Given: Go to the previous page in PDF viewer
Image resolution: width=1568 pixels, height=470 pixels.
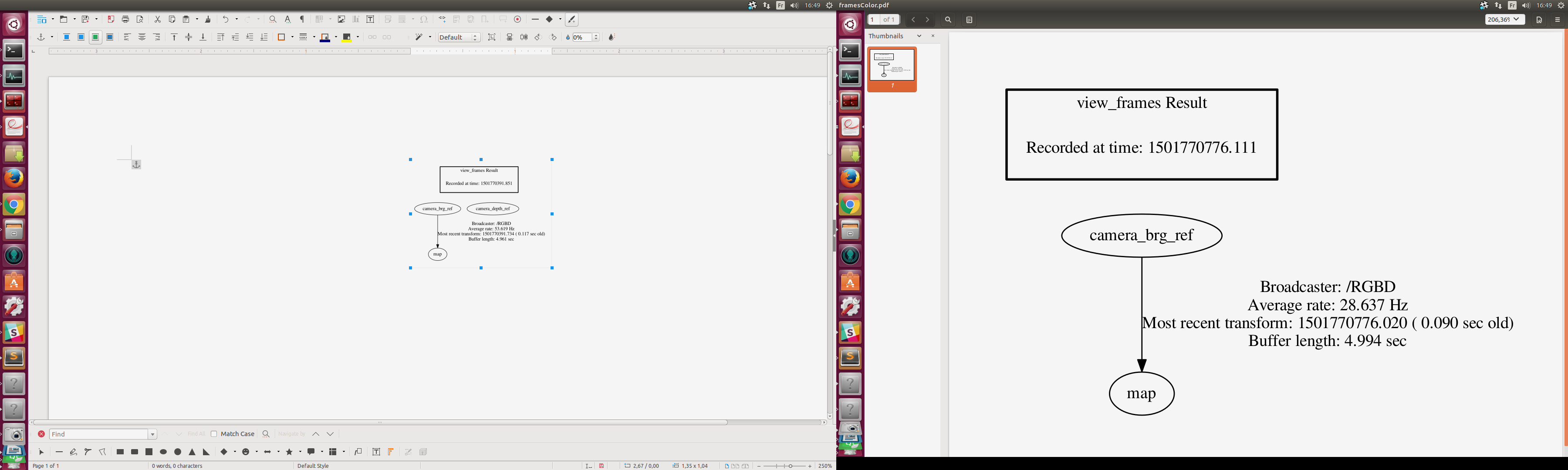Looking at the screenshot, I should click(x=913, y=20).
